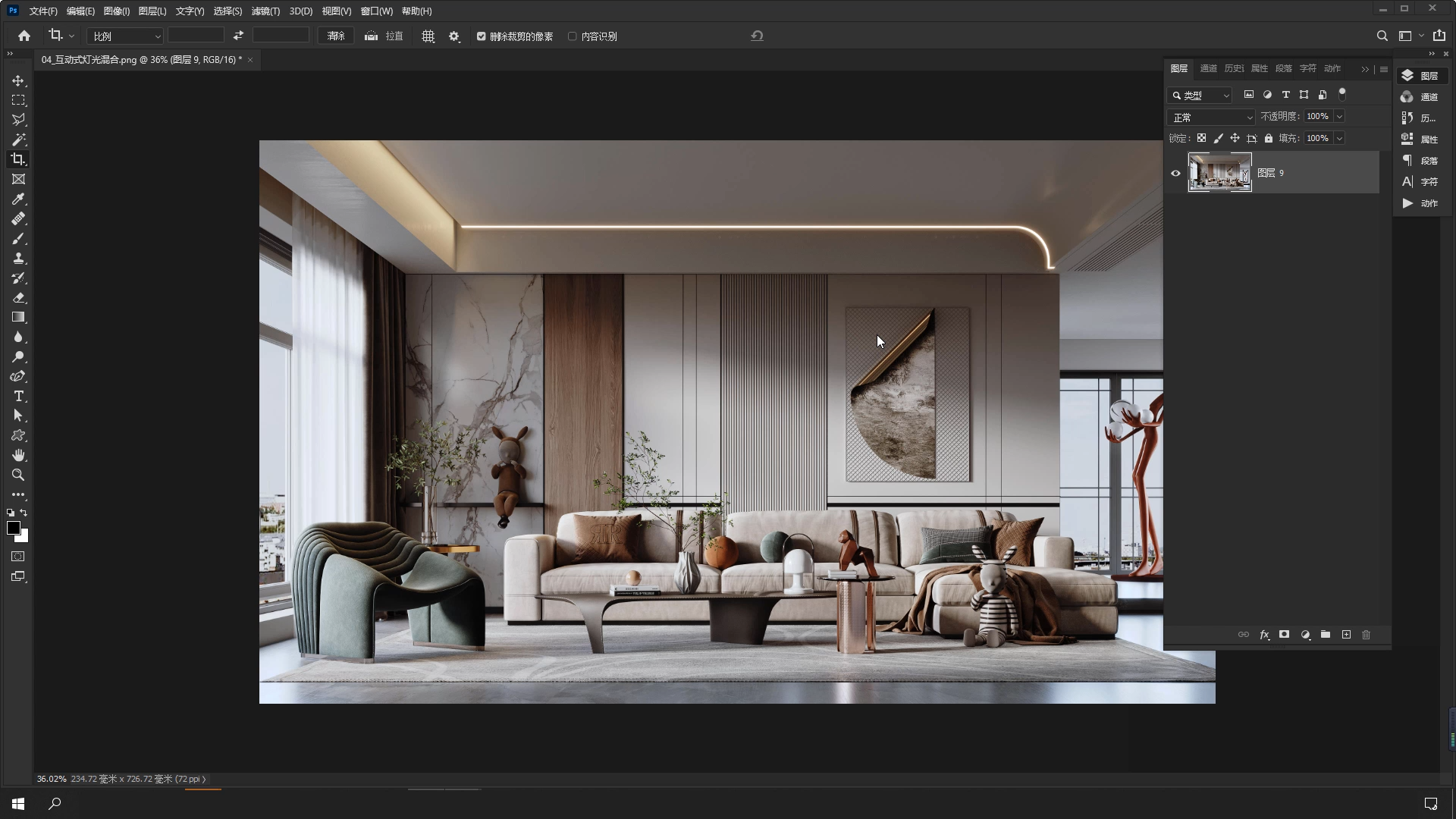Select the Horizontal Type tool
The height and width of the screenshot is (819, 1456).
click(x=18, y=397)
